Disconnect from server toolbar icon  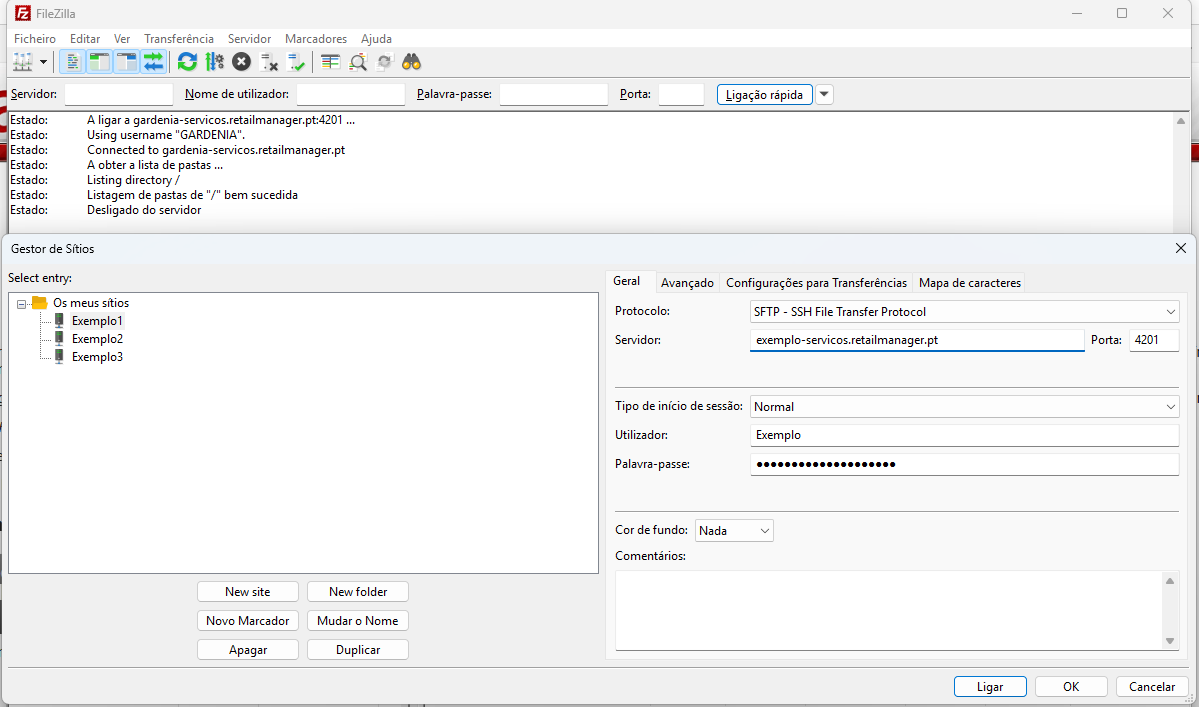268,62
